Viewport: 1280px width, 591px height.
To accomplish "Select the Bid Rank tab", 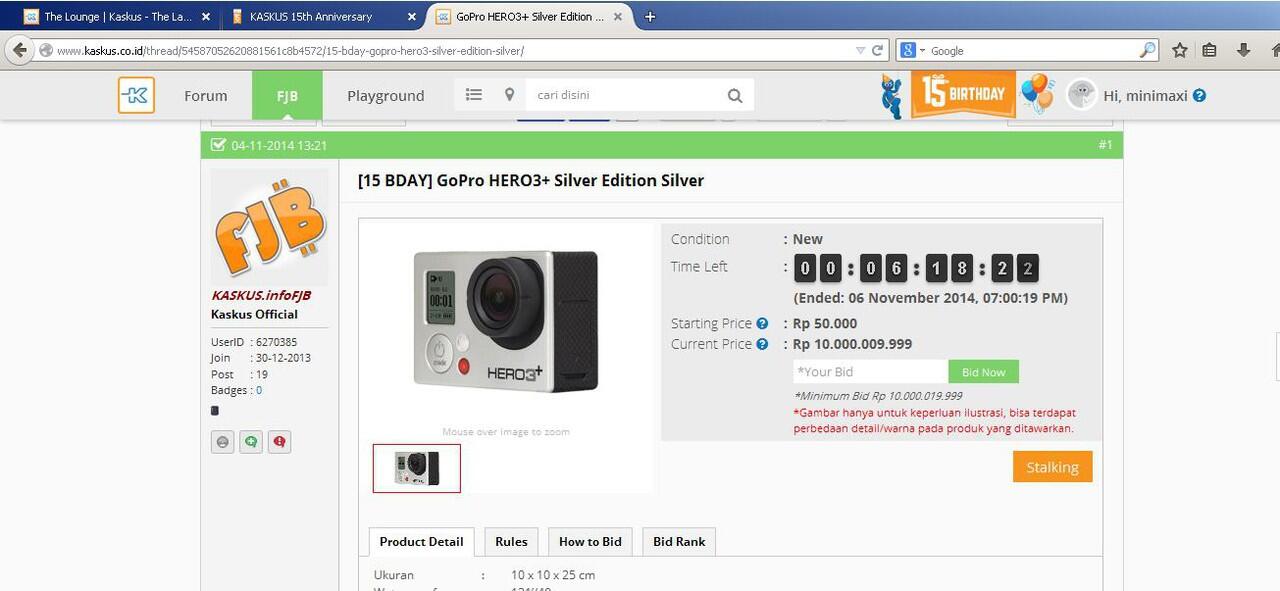I will (x=679, y=541).
